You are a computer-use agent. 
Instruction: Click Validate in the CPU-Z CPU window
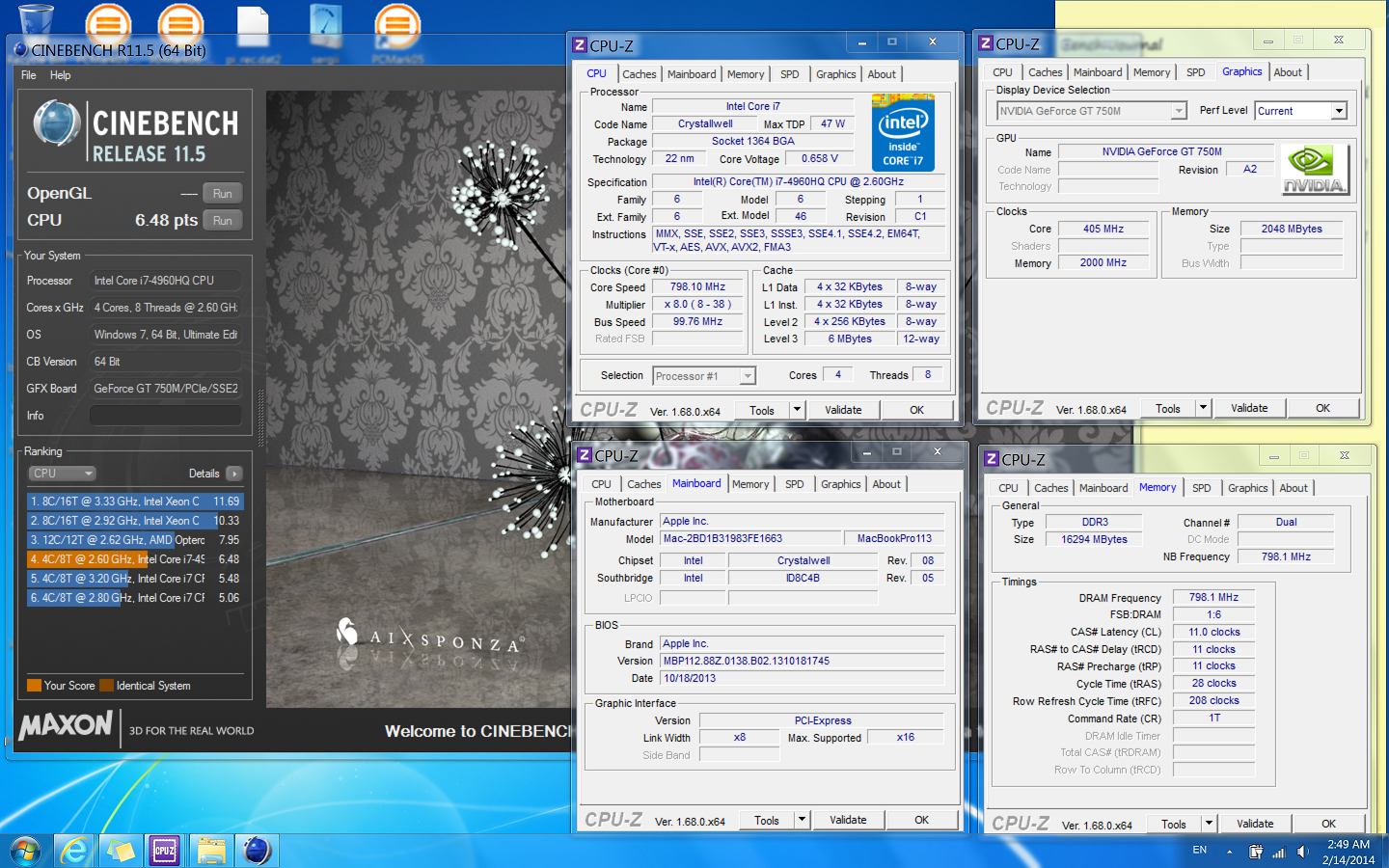(843, 410)
